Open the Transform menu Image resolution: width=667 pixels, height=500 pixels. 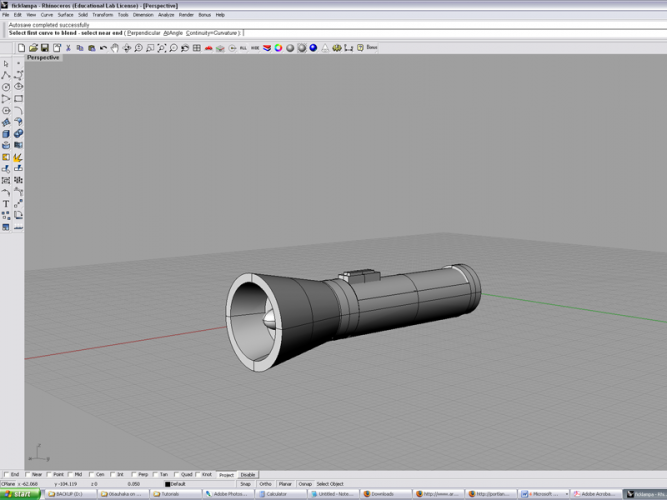(103, 15)
